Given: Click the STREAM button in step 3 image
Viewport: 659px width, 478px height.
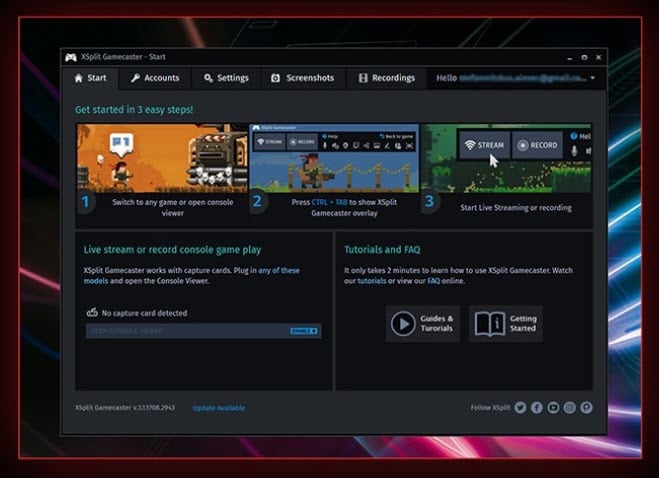Looking at the screenshot, I should (x=485, y=145).
